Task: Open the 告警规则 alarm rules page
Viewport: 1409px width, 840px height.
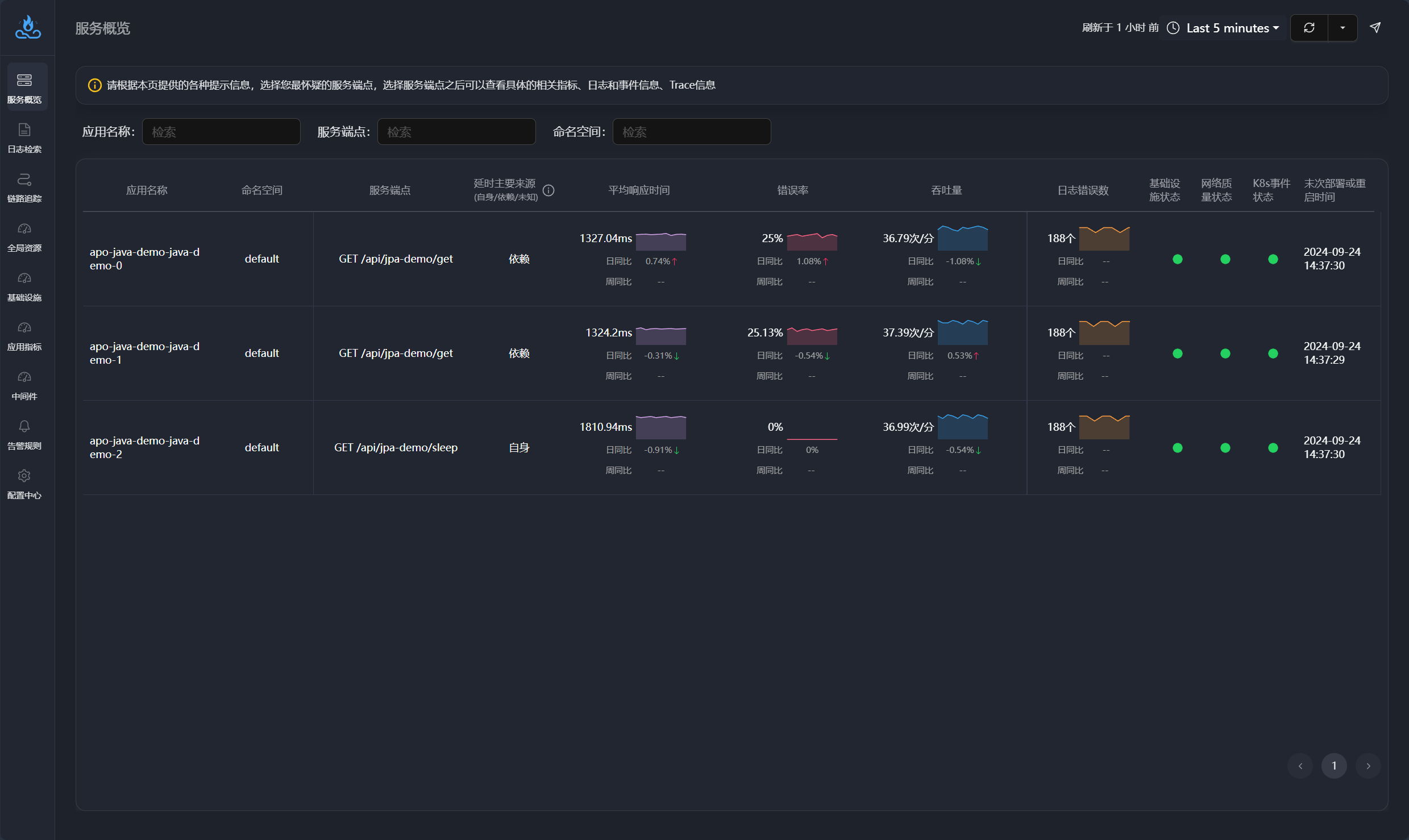Action: tap(24, 434)
